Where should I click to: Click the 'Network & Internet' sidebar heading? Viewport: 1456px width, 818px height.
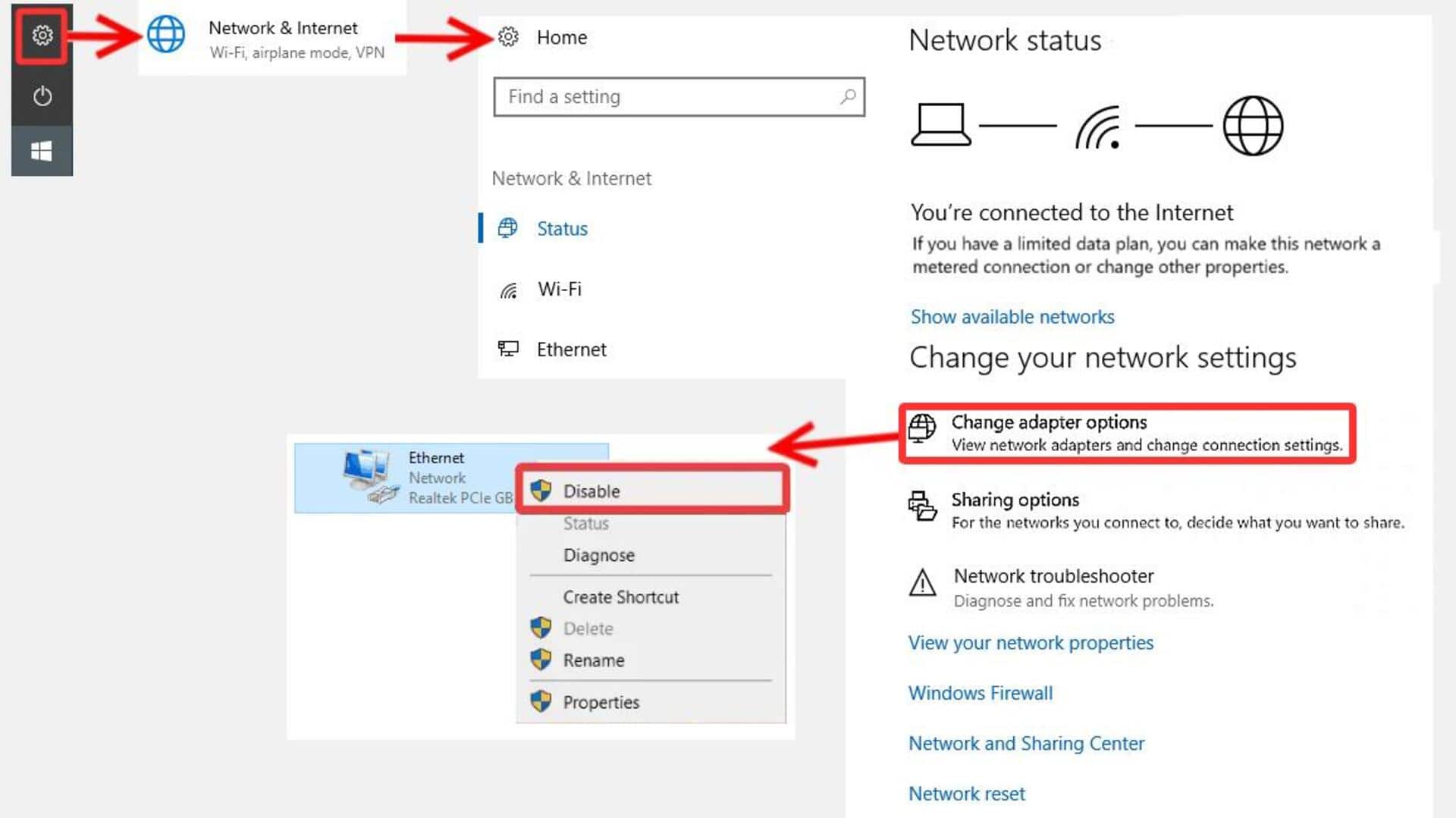[x=571, y=178]
